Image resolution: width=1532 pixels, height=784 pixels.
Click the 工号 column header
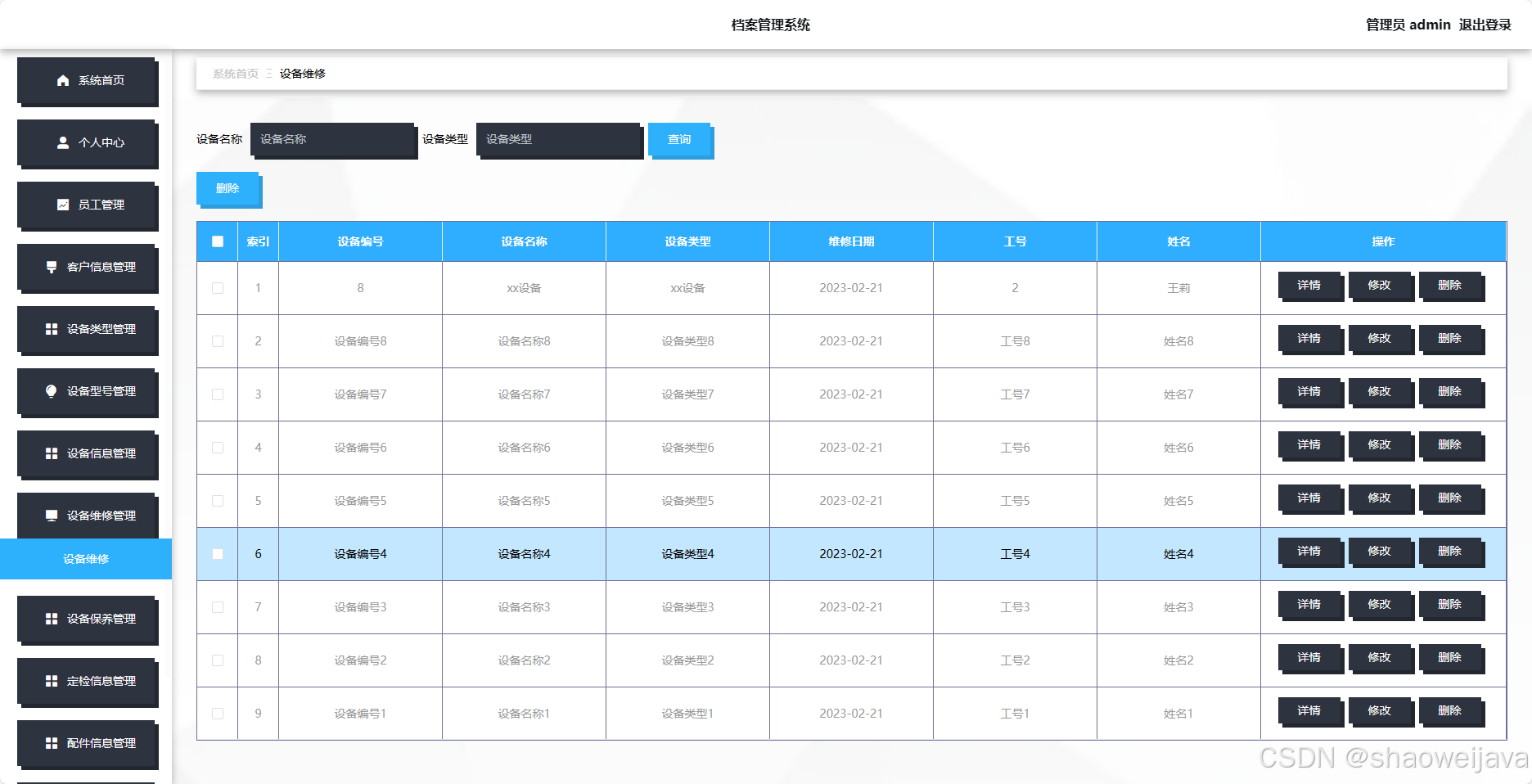[1015, 241]
